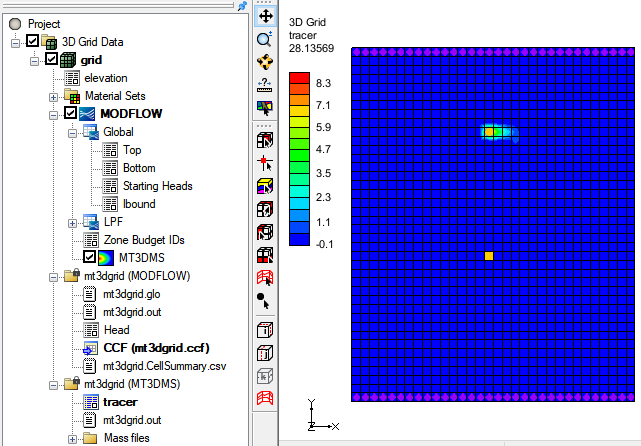Viewport: 641px width, 446px height.
Task: Open mt3dgrid.out under mt3dgrid (MODFLOW)
Action: coord(132,312)
